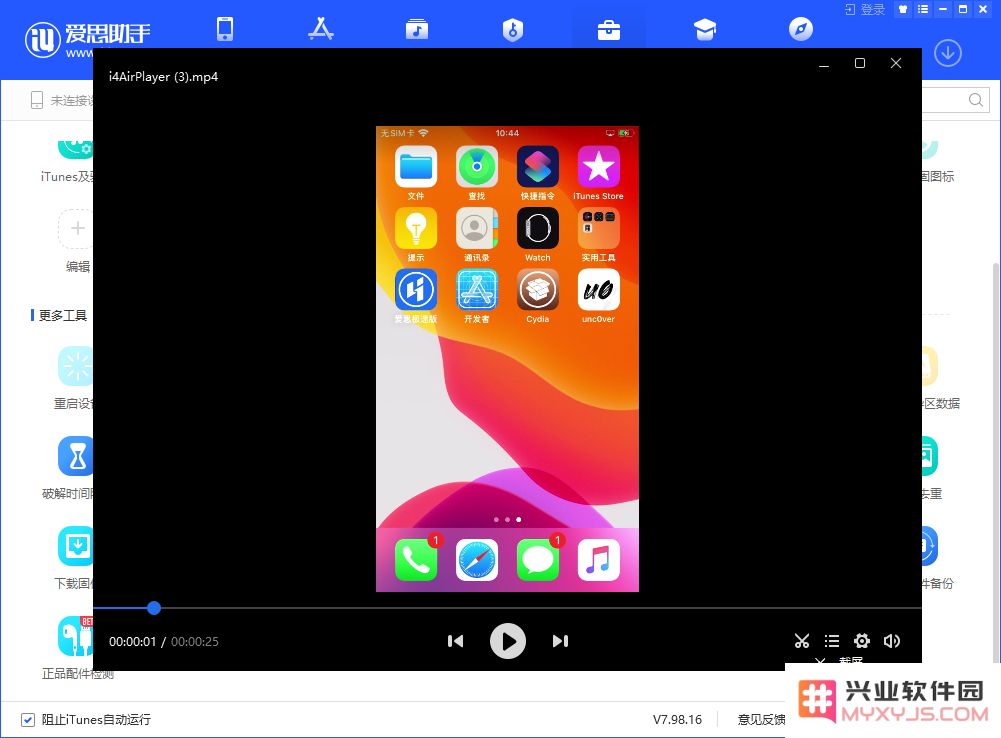Open the tutorials graduation cap tab

point(705,29)
